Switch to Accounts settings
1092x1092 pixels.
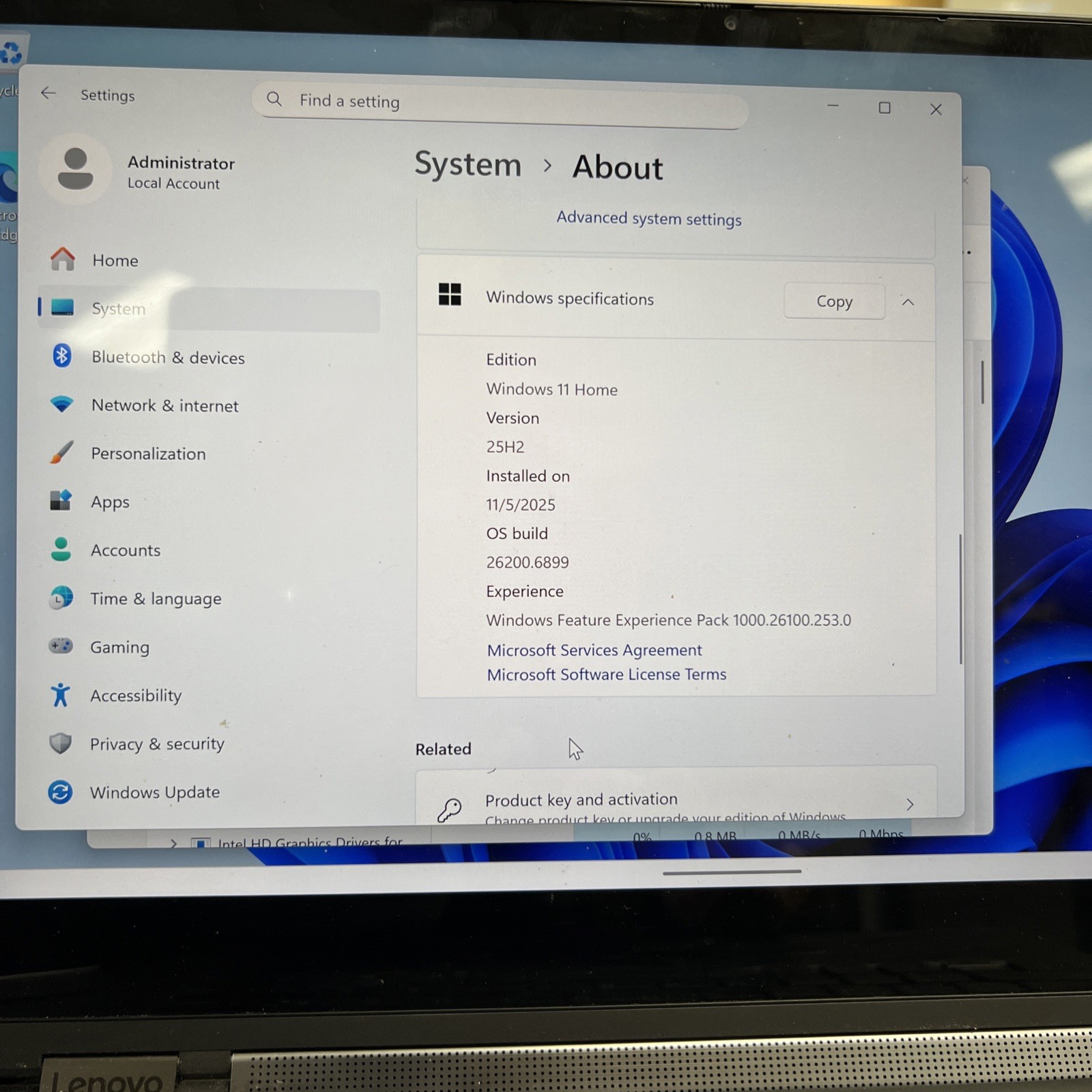click(x=208, y=550)
